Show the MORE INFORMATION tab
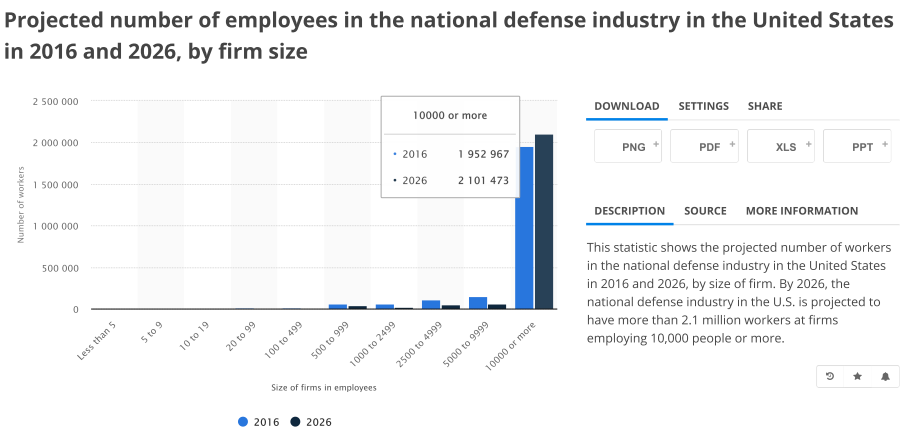Screen dimensions: 914x446 point(801,211)
